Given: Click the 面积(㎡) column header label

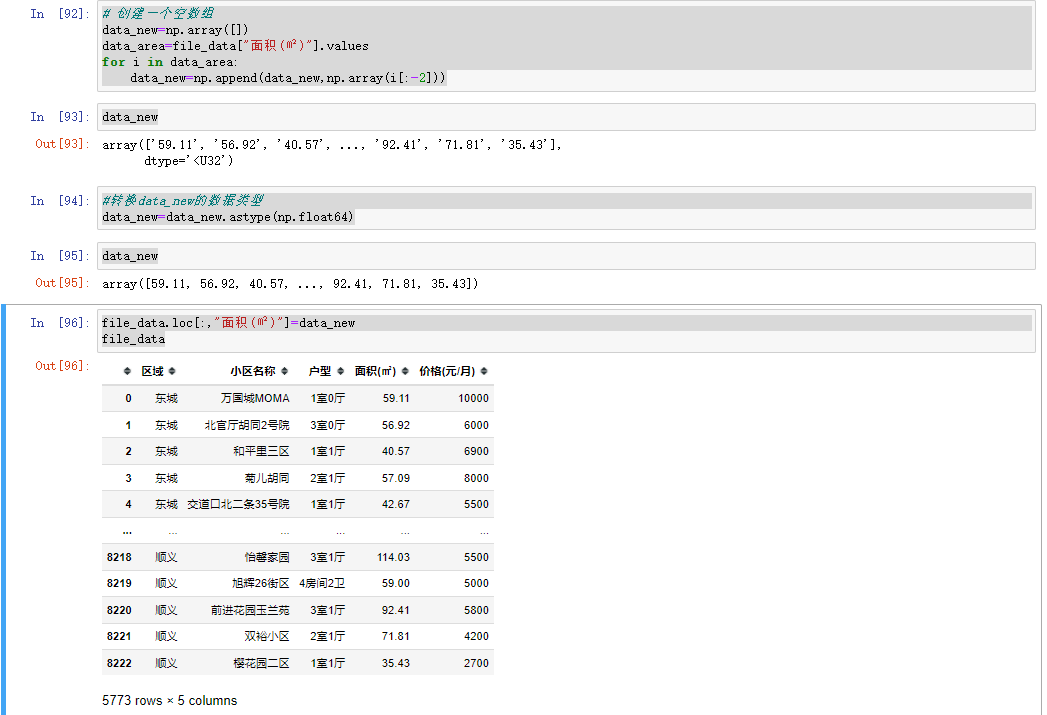Looking at the screenshot, I should tap(375, 371).
